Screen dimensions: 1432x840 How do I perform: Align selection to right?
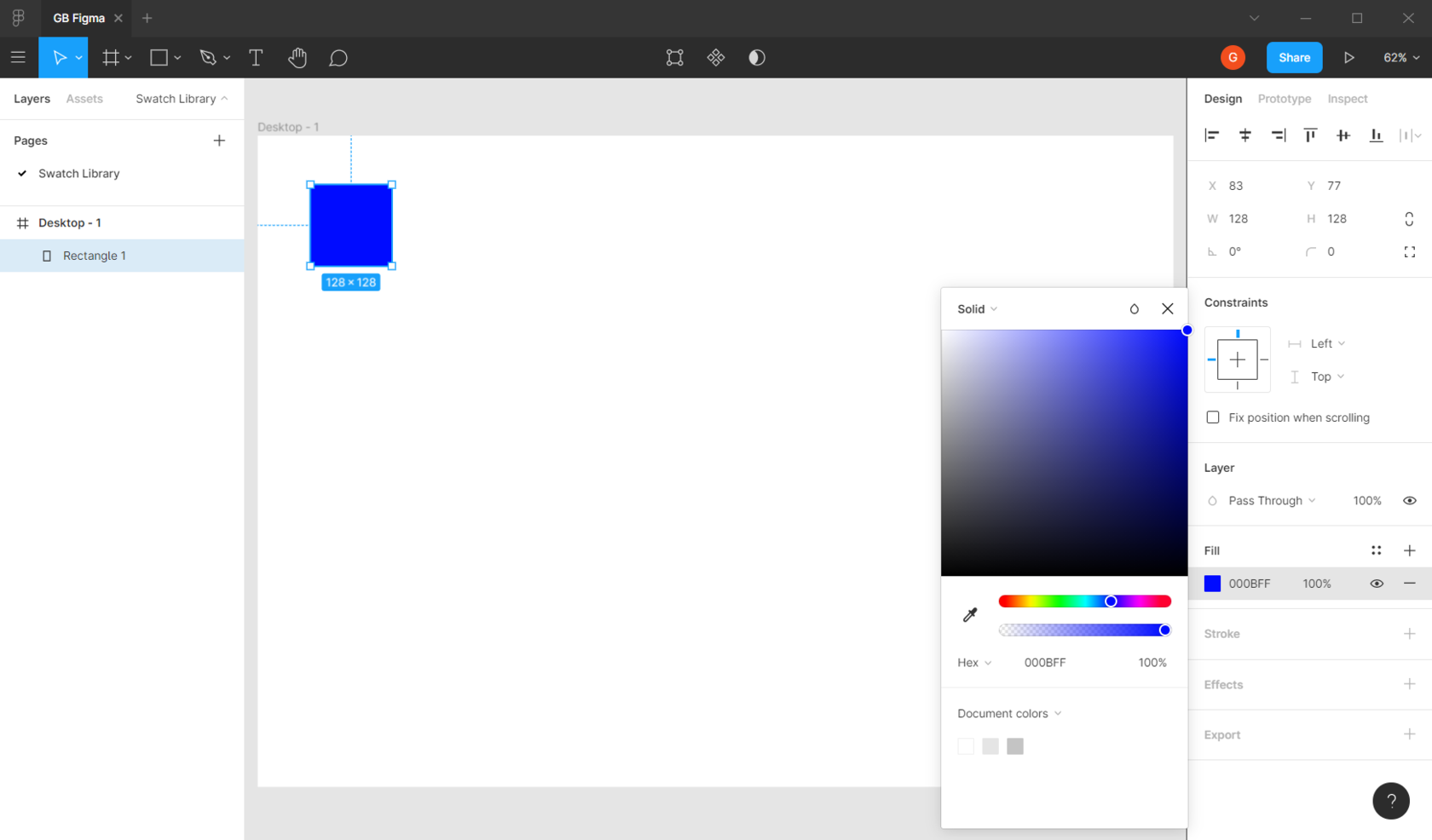tap(1279, 135)
